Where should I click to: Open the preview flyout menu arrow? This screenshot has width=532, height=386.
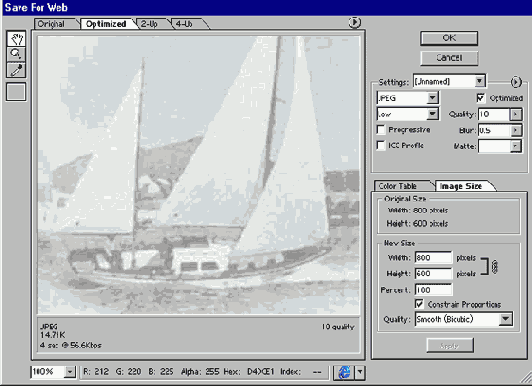pos(355,23)
